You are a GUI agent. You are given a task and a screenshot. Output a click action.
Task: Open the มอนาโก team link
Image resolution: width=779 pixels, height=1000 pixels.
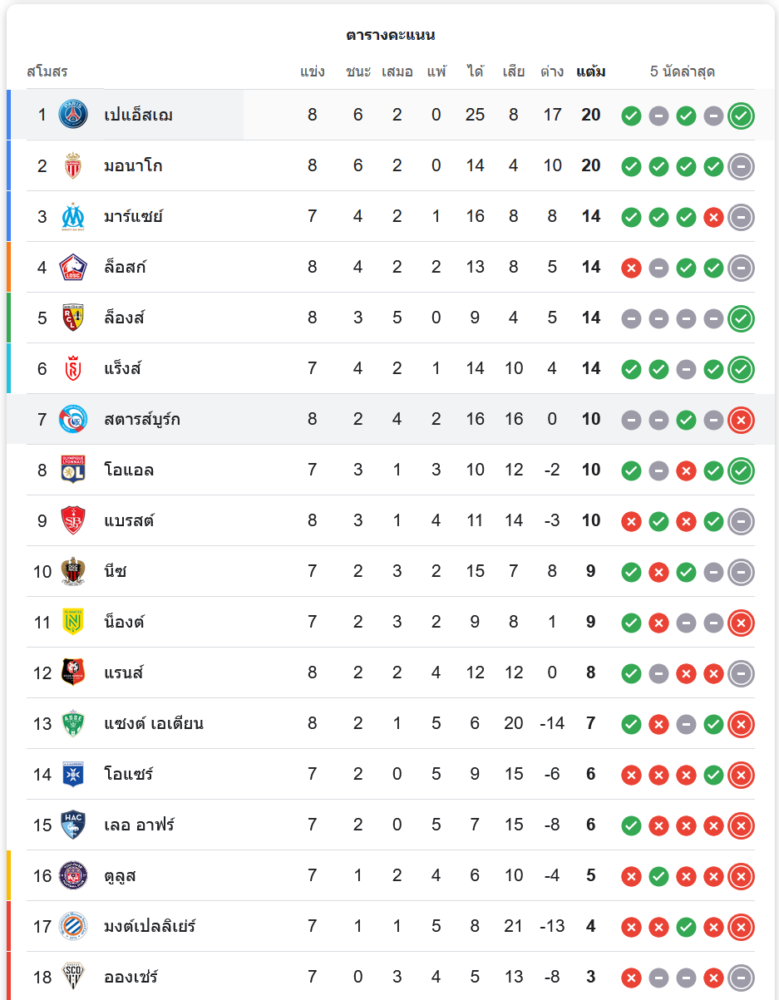pos(132,166)
